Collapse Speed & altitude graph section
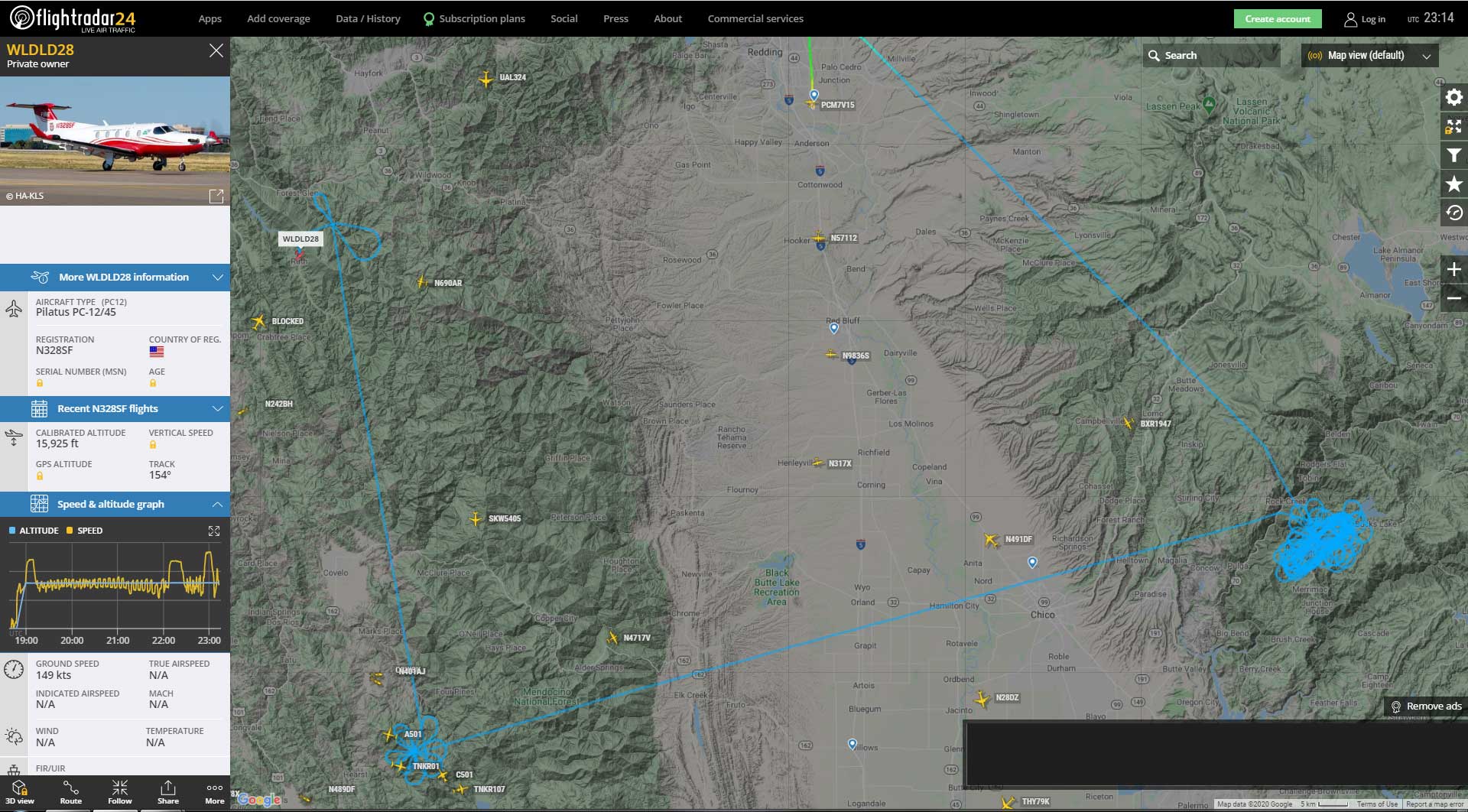The width and height of the screenshot is (1468, 812). (x=115, y=505)
